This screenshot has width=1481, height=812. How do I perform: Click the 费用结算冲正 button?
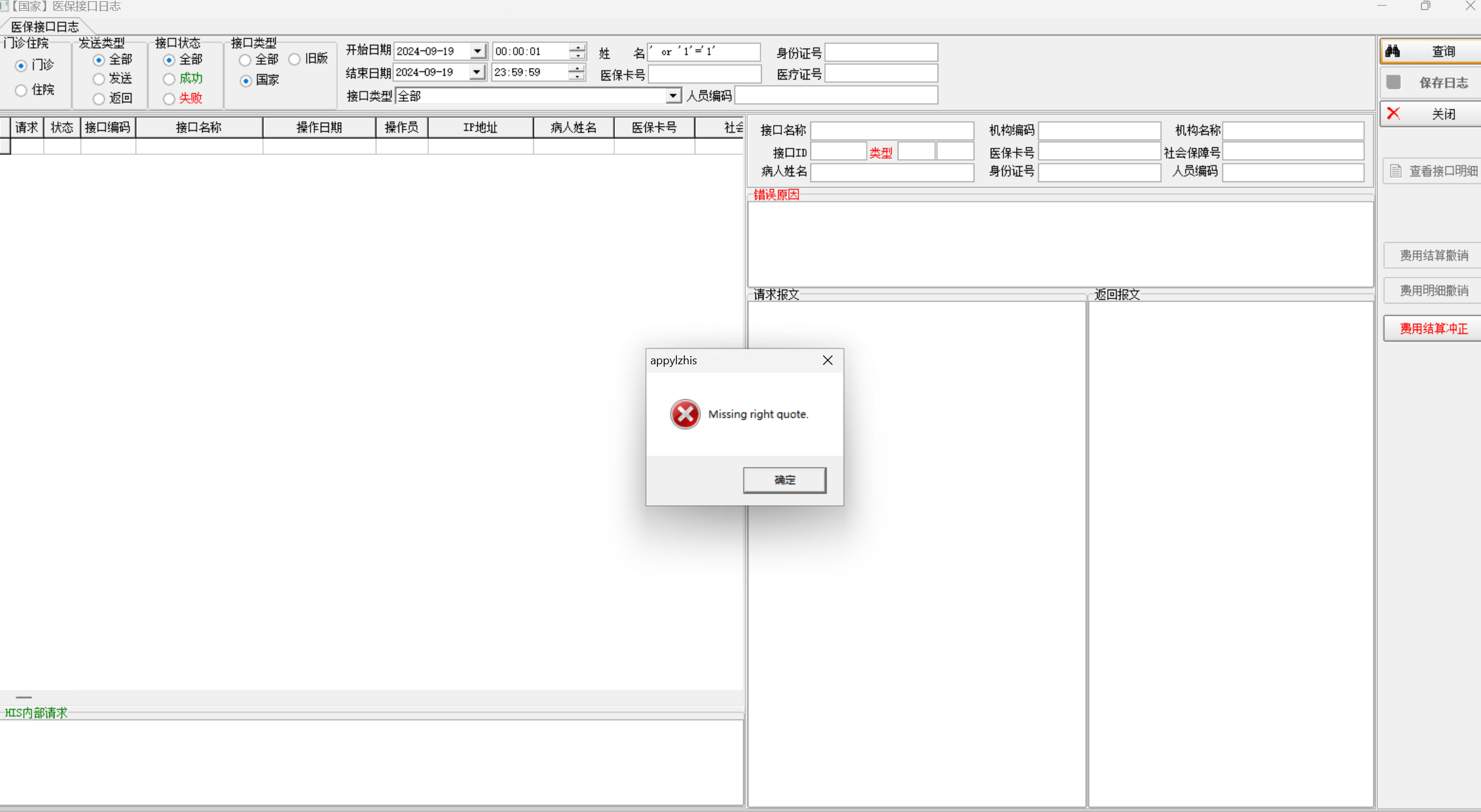tap(1433, 329)
